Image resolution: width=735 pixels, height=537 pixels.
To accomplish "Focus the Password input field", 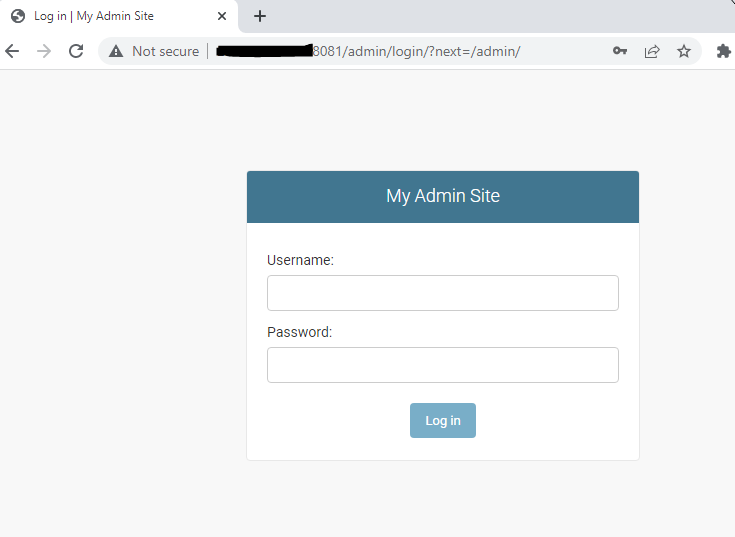I will click(442, 365).
